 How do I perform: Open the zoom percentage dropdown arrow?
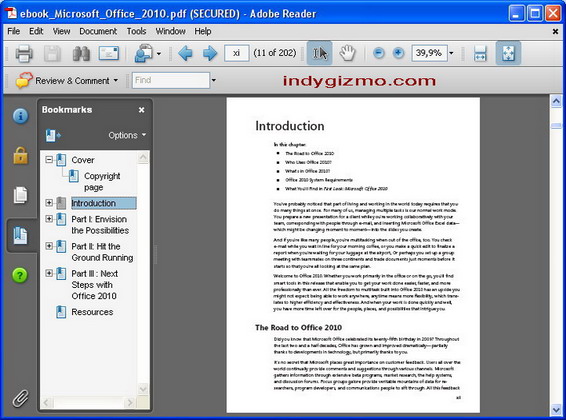[451, 53]
